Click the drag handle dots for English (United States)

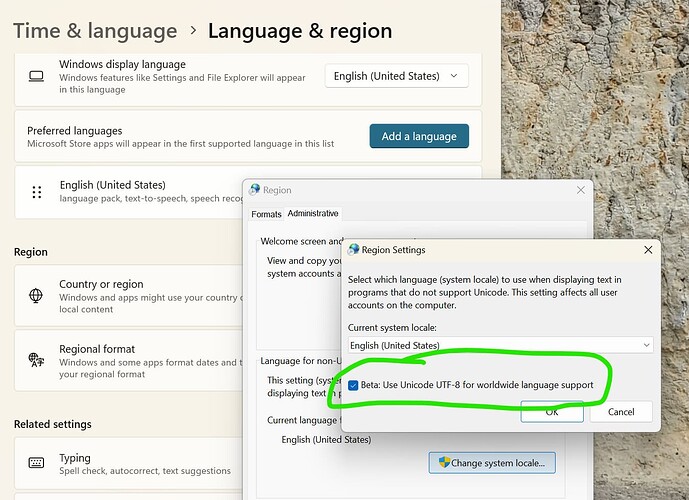[37, 192]
